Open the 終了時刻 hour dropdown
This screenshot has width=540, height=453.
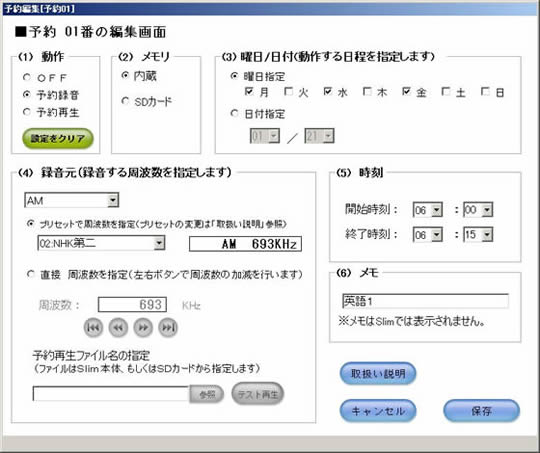coord(427,235)
